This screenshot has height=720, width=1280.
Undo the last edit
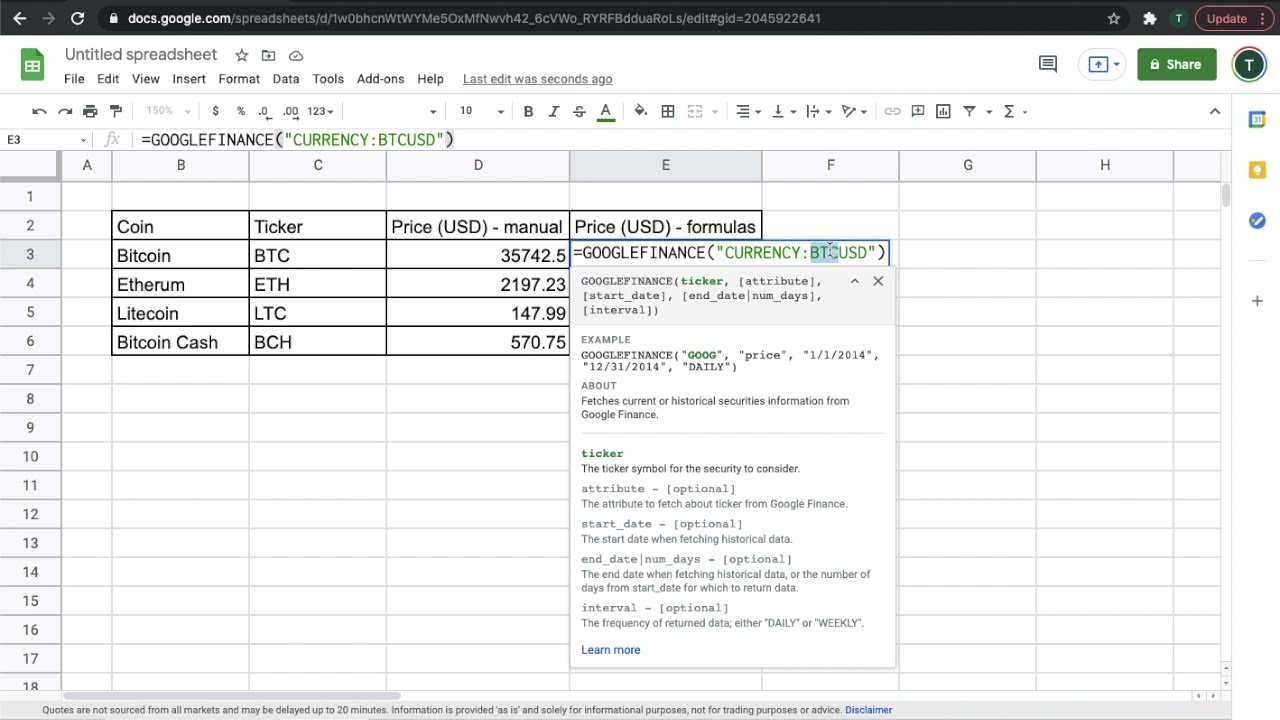pos(39,111)
